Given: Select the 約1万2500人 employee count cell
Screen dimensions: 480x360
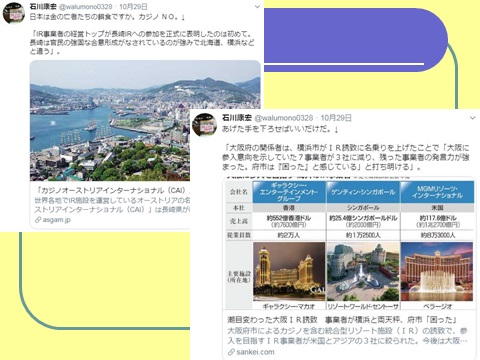Looking at the screenshot, I should tap(363, 235).
